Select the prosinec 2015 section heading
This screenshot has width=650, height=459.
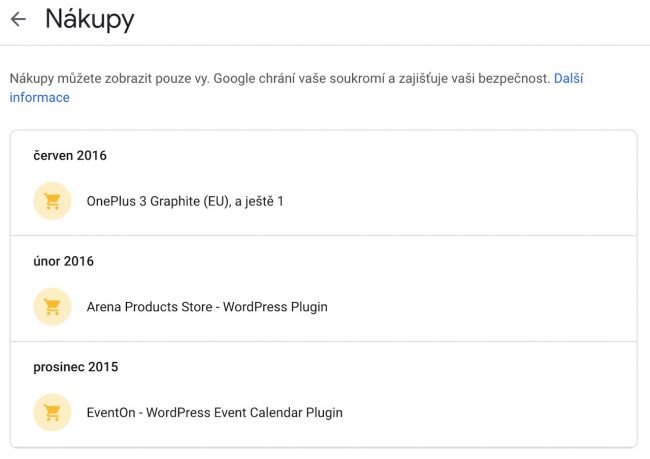click(76, 367)
